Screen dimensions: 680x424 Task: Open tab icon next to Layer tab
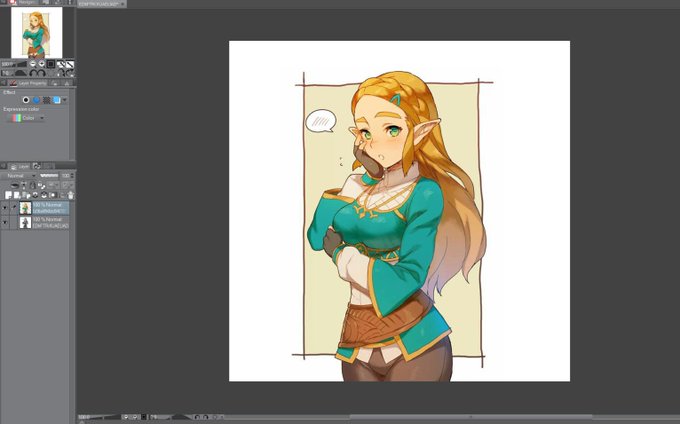(36, 166)
